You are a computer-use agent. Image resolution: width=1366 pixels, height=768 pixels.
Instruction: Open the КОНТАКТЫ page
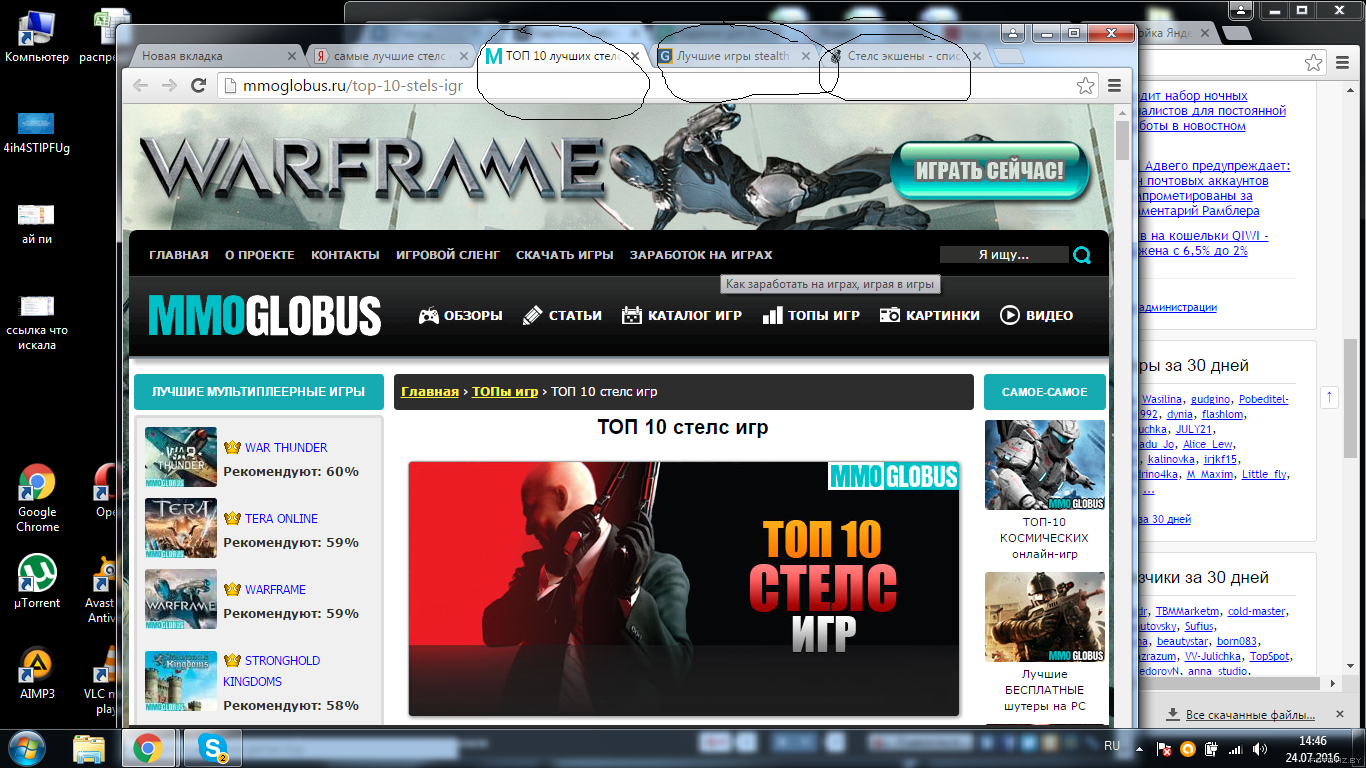(x=345, y=255)
